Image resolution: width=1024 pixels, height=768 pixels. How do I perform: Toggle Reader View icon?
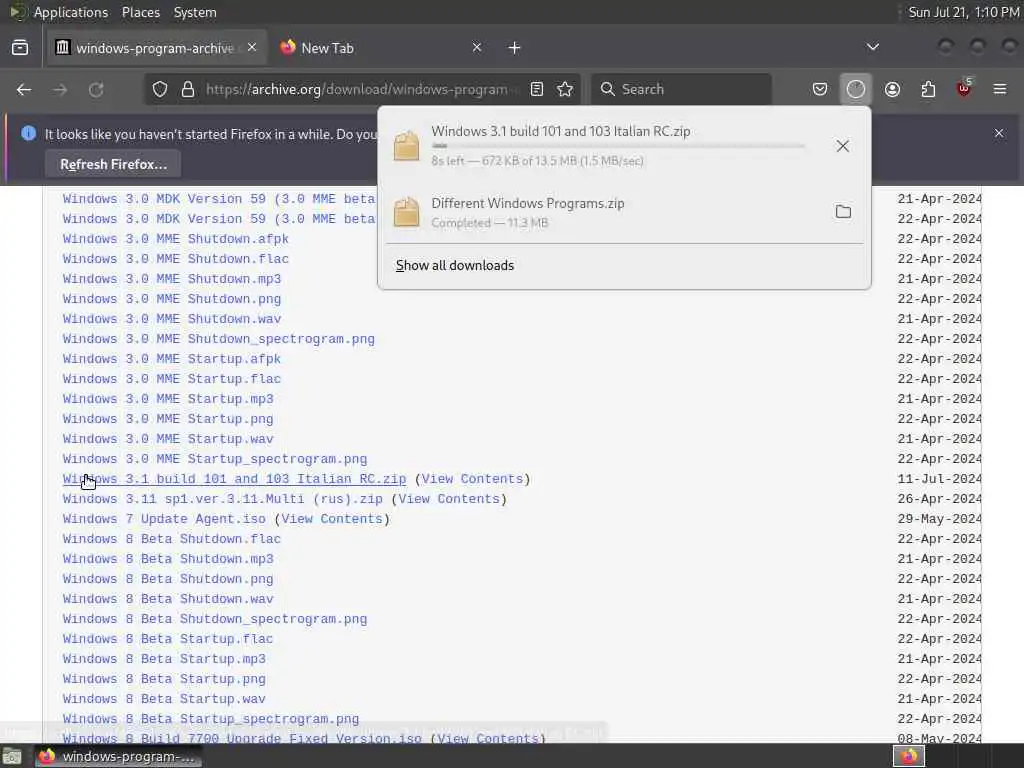coord(537,89)
